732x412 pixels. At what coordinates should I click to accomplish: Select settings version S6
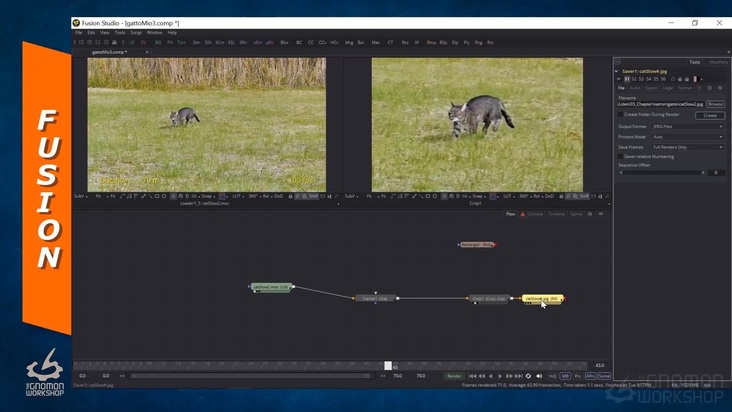(663, 79)
